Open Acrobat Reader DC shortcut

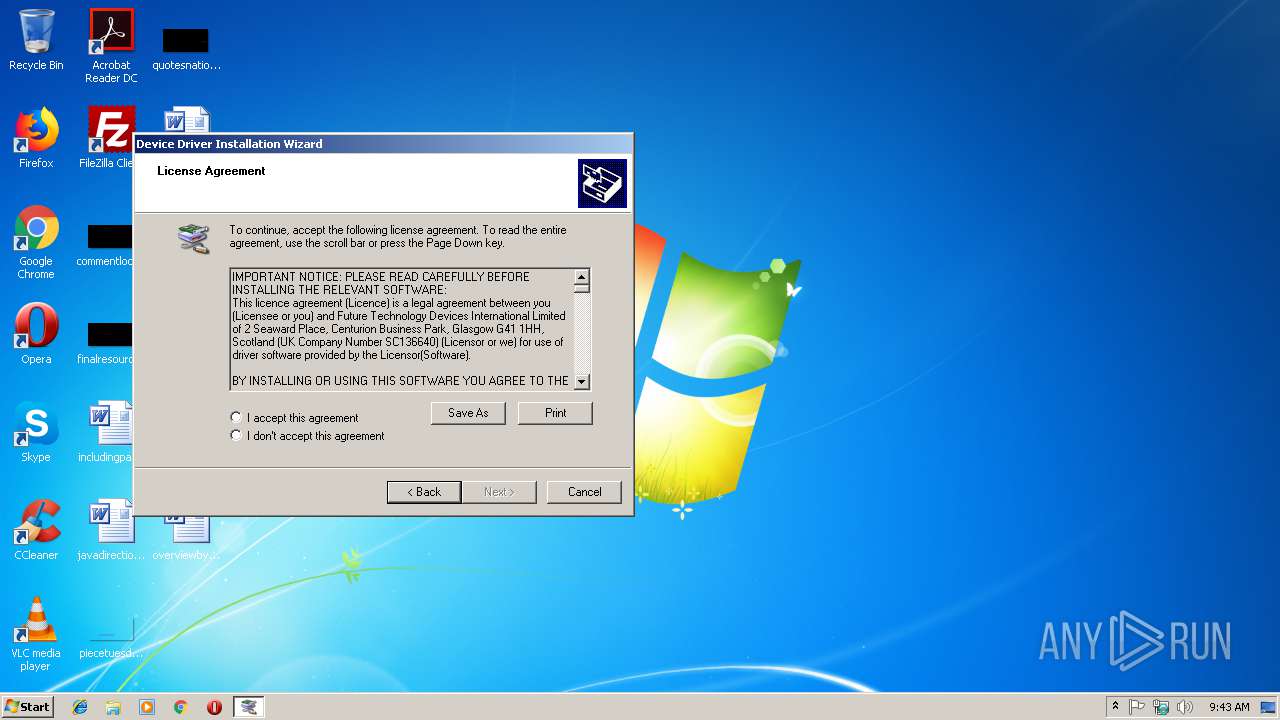[111, 46]
